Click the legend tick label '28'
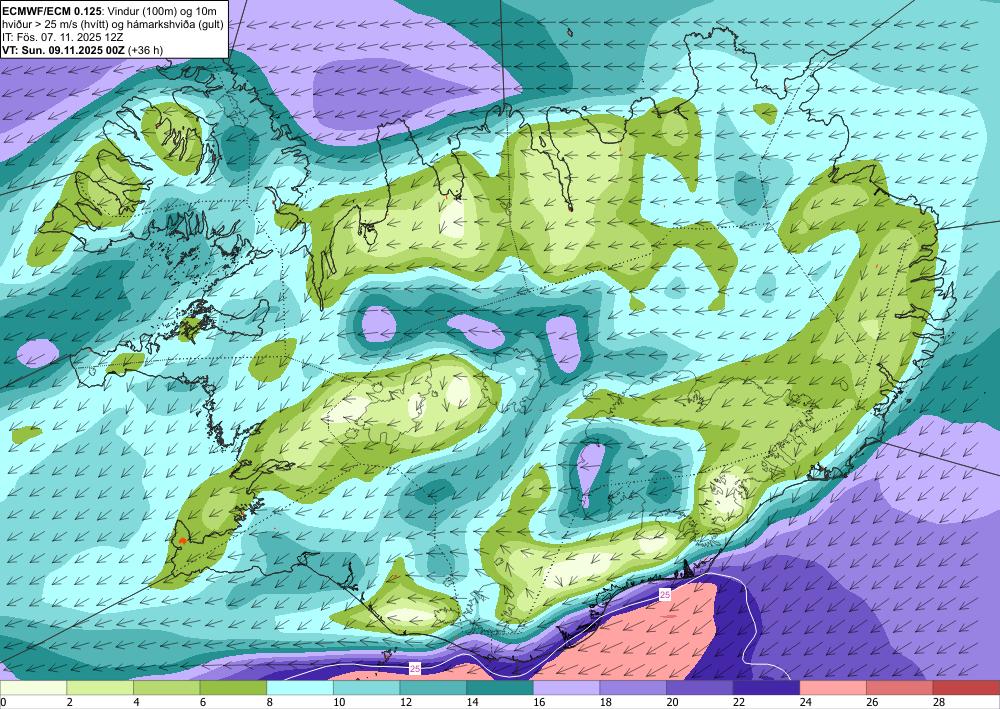 (x=939, y=702)
